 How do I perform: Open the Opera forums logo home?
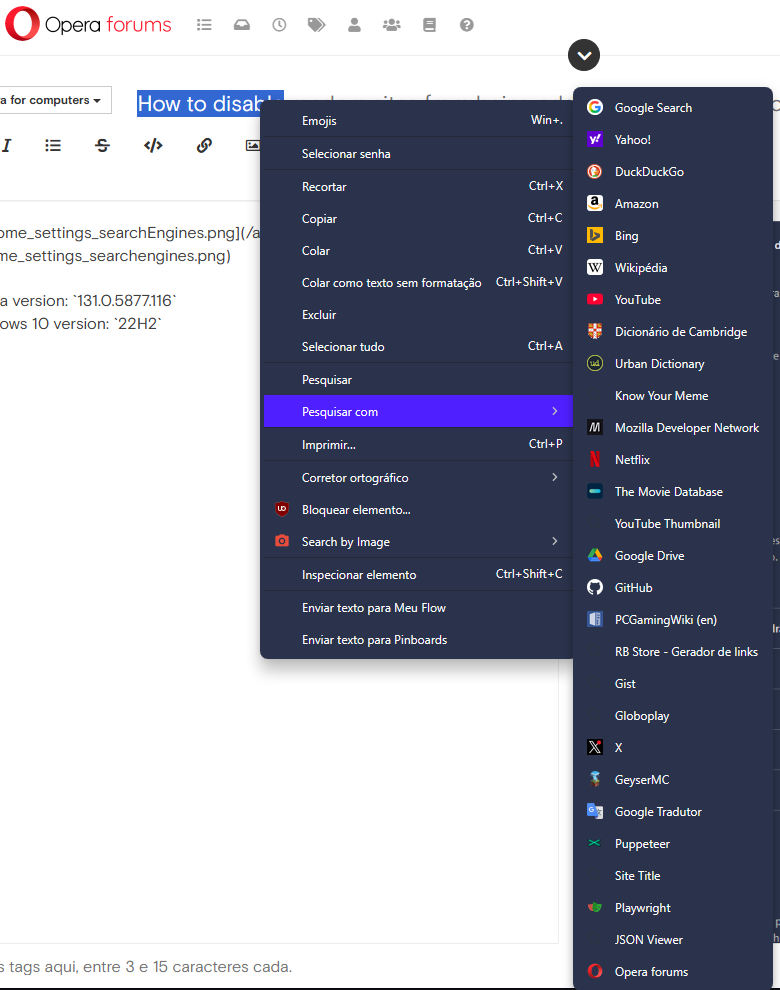click(88, 24)
